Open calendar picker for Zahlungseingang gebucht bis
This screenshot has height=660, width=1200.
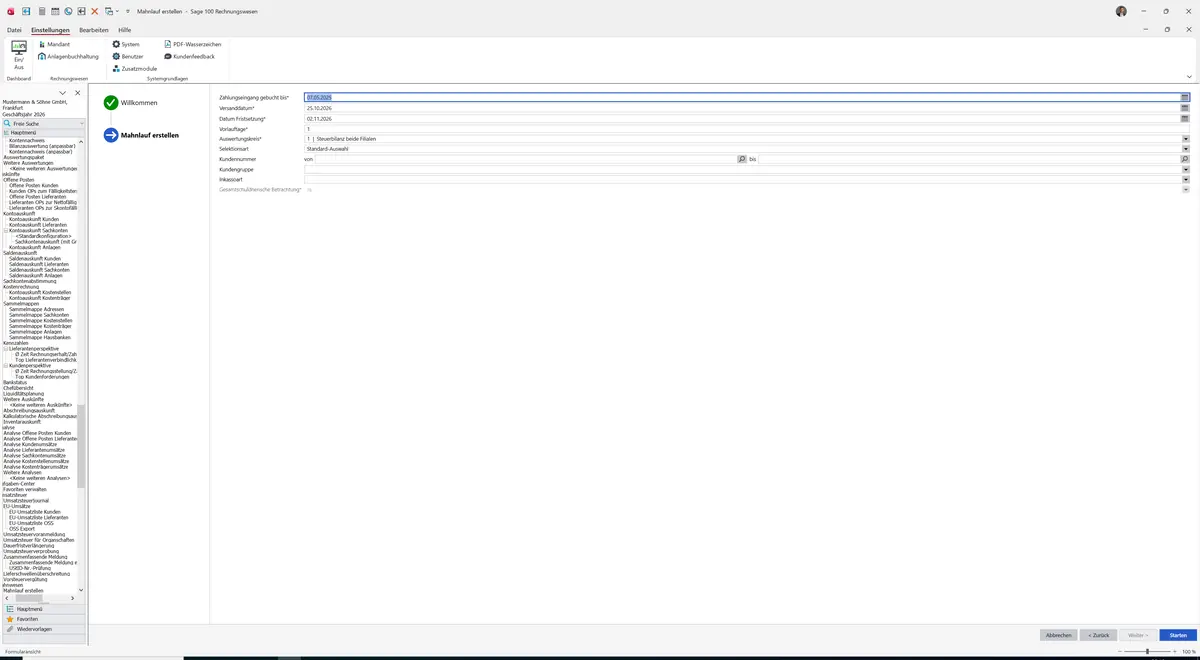click(1185, 97)
